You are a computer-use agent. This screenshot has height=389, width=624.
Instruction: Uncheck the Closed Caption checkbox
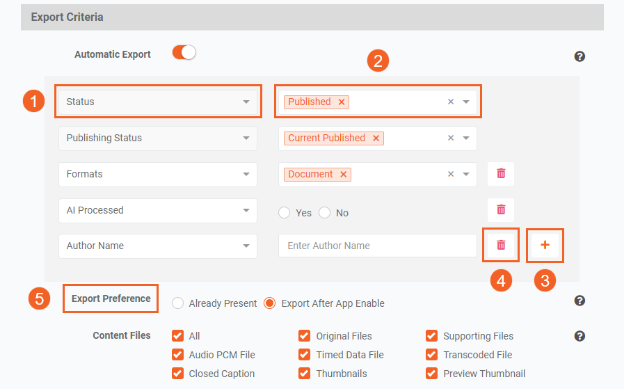tap(177, 373)
